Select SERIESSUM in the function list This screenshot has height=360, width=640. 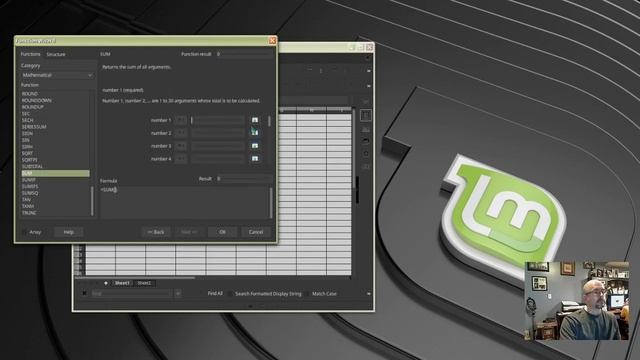(x=34, y=127)
